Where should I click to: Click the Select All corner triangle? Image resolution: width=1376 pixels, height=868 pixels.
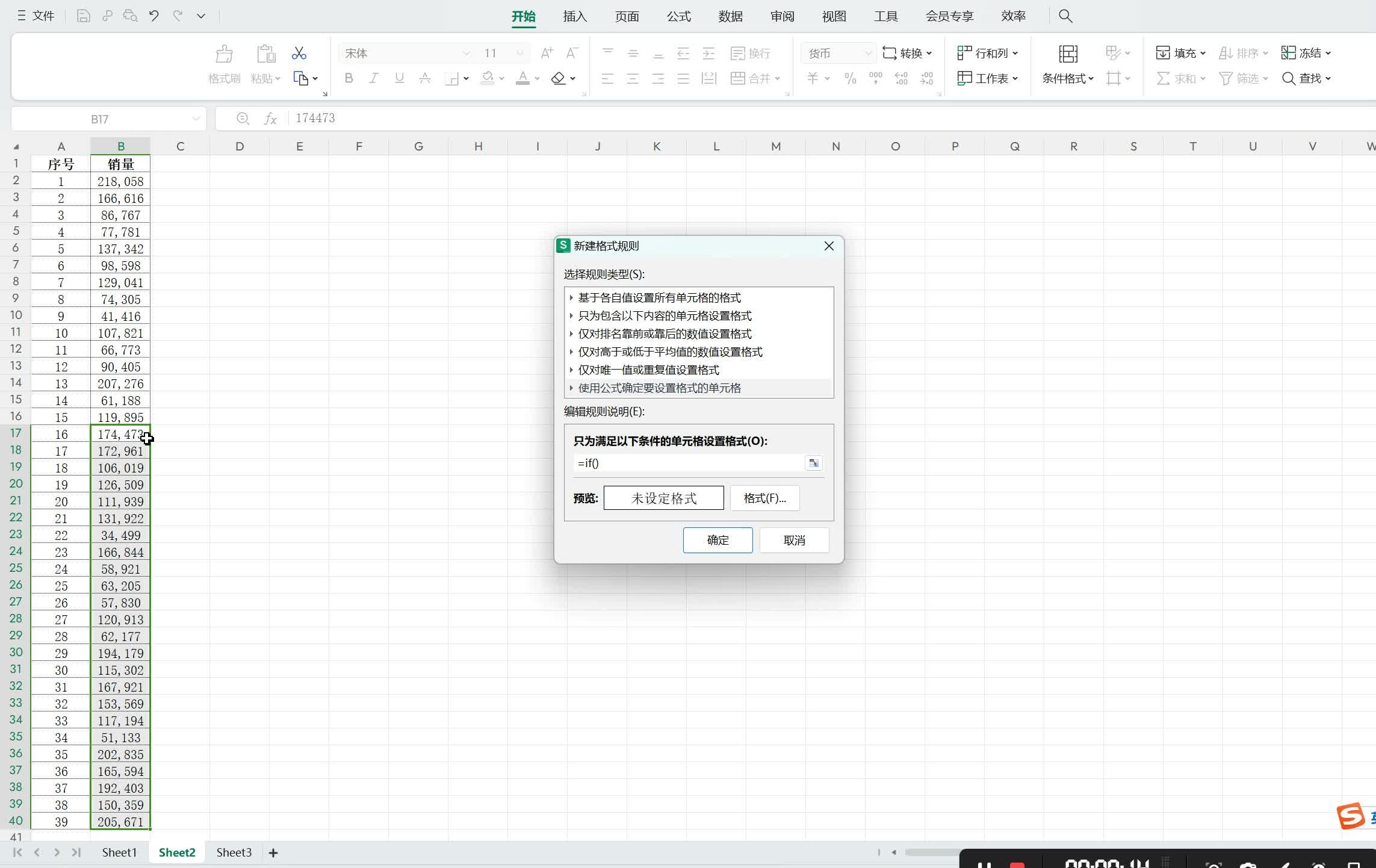16,146
